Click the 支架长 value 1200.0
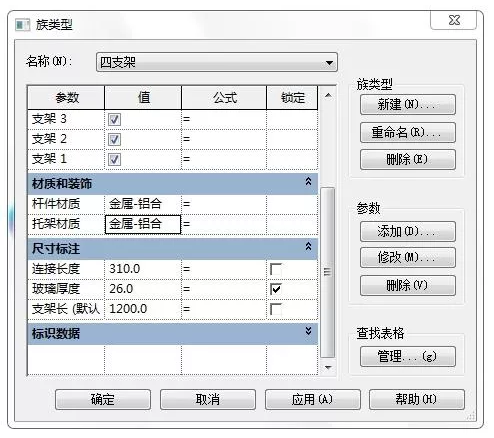 (x=143, y=309)
